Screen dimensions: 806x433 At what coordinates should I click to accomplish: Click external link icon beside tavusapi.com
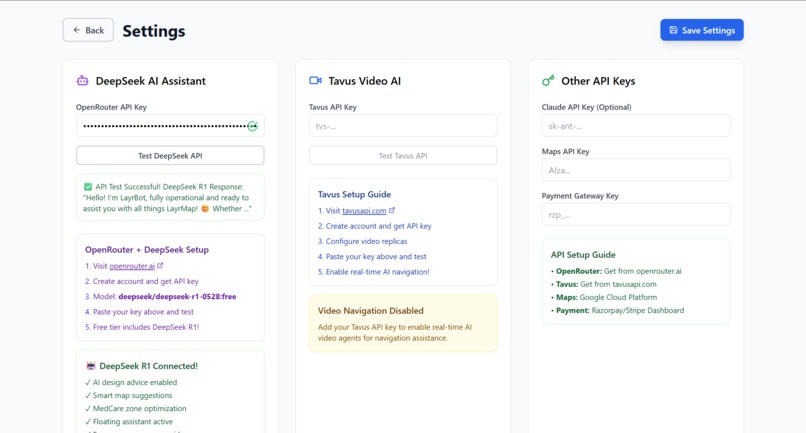(x=392, y=210)
